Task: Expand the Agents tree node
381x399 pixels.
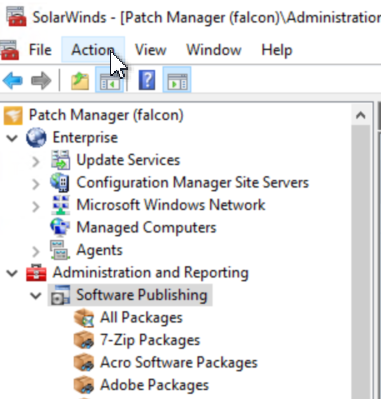Action: [36, 251]
